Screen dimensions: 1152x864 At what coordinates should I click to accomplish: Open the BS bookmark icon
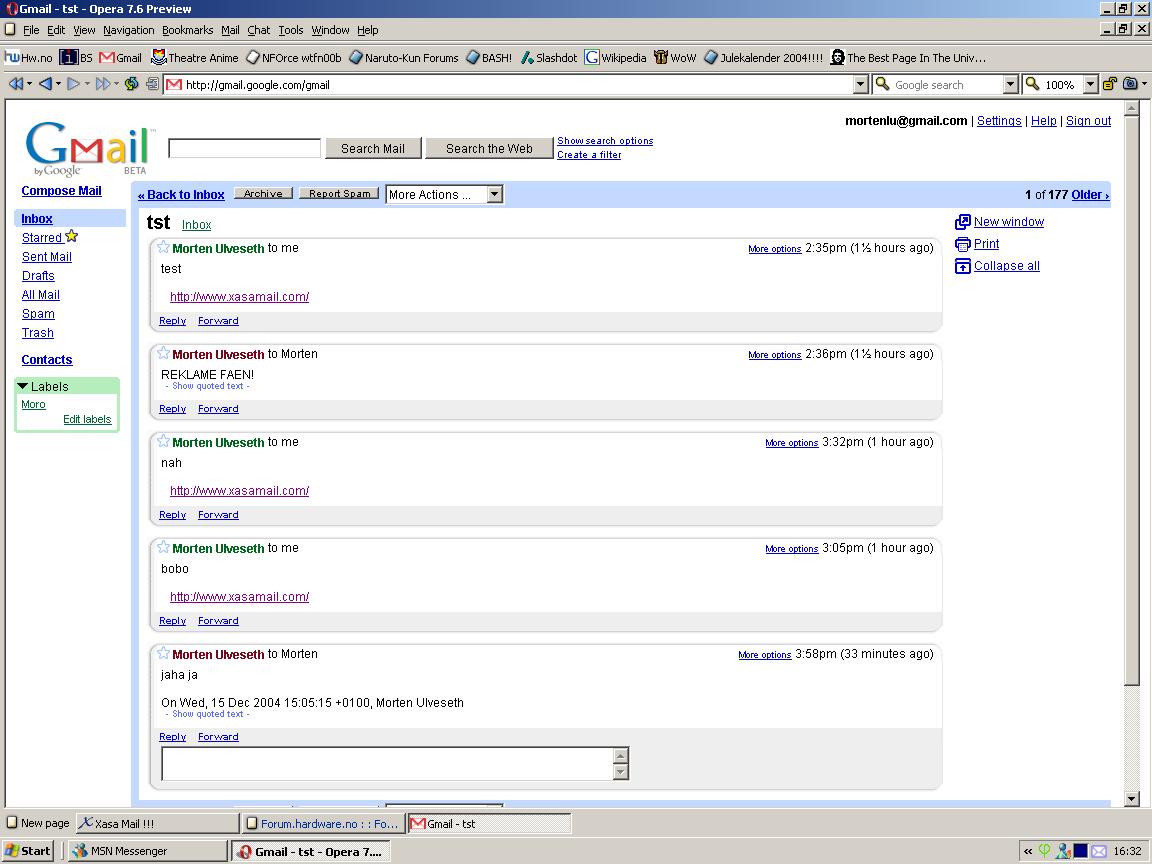point(68,57)
